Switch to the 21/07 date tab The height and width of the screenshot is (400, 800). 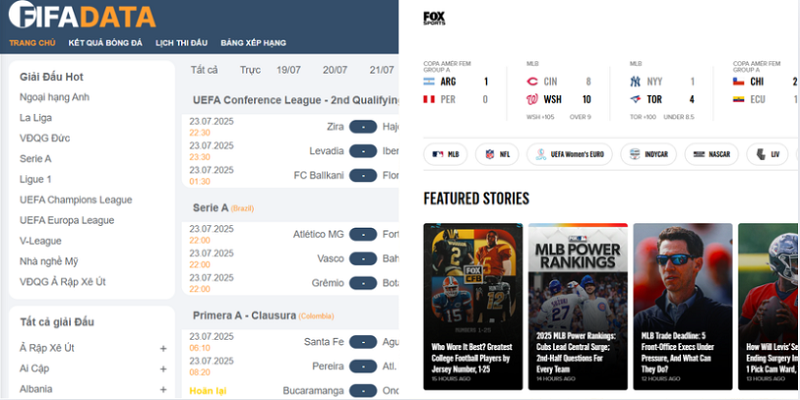pos(382,70)
